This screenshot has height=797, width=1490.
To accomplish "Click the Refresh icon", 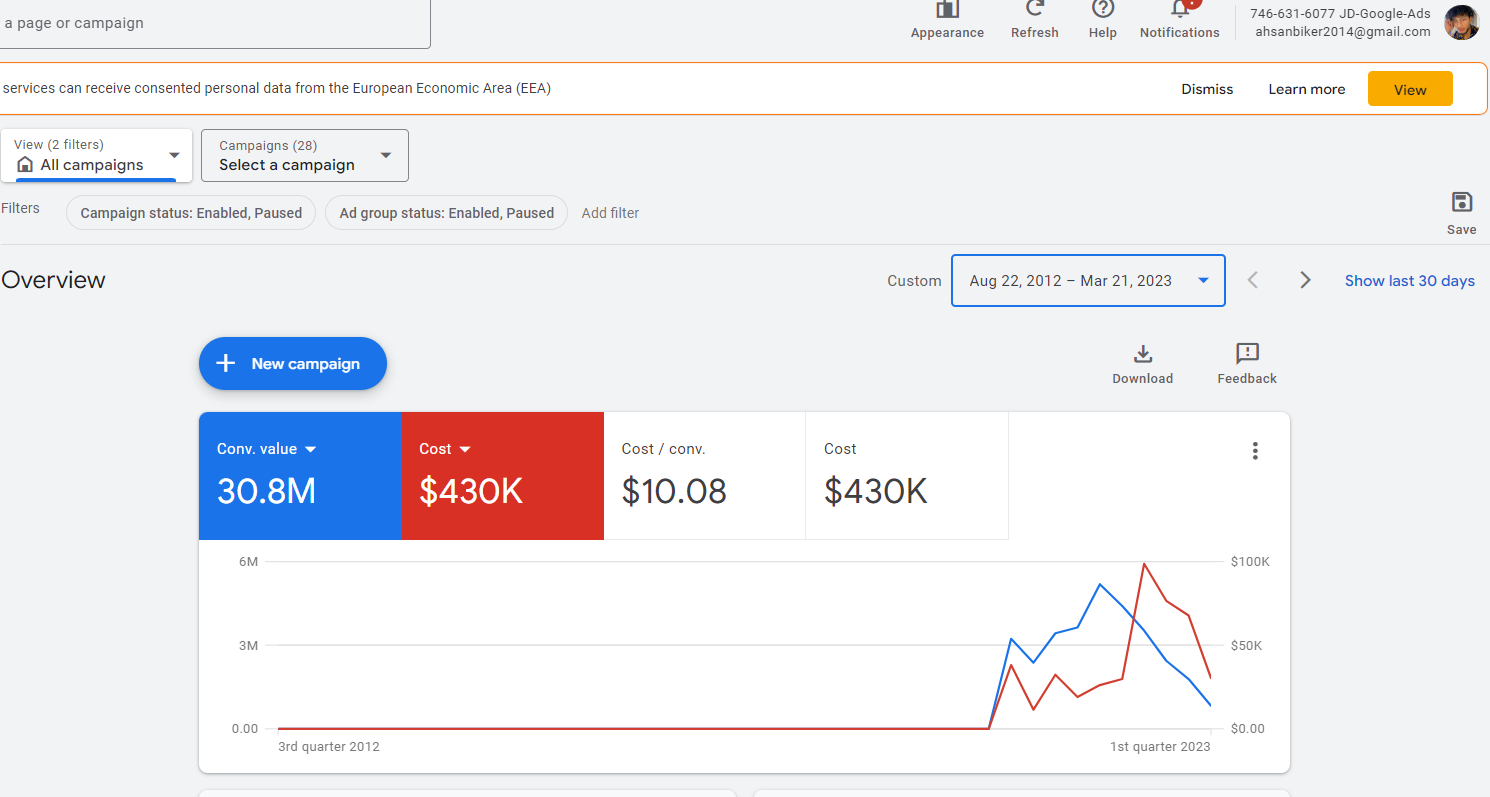I will [1035, 10].
